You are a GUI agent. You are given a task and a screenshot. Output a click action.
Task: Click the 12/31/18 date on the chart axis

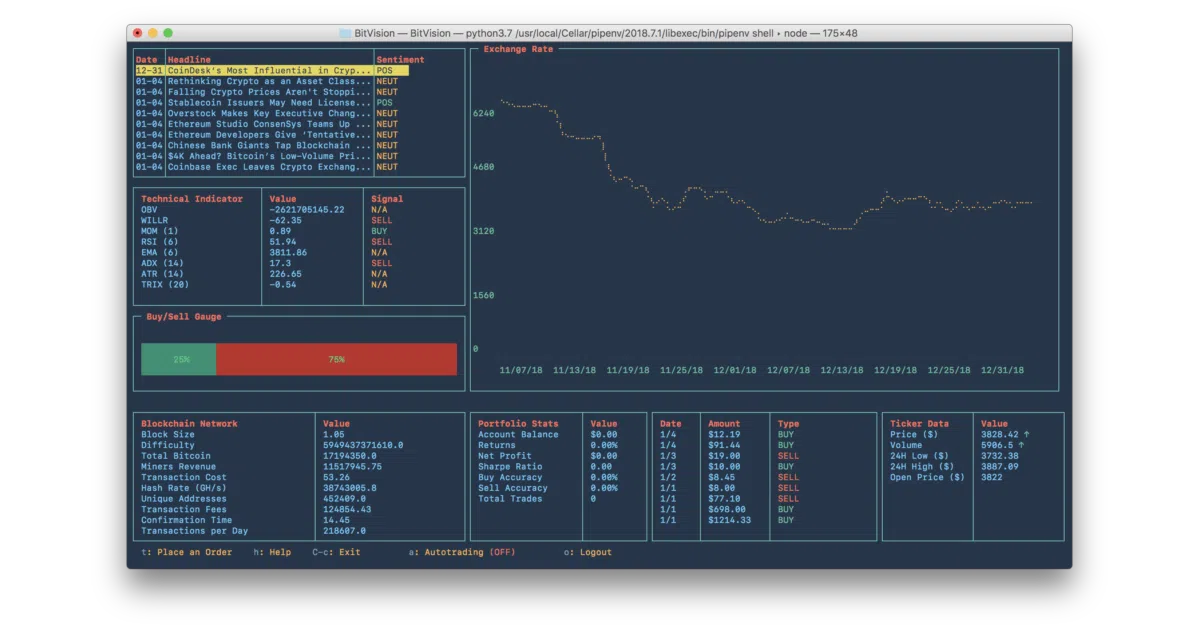(x=1003, y=370)
